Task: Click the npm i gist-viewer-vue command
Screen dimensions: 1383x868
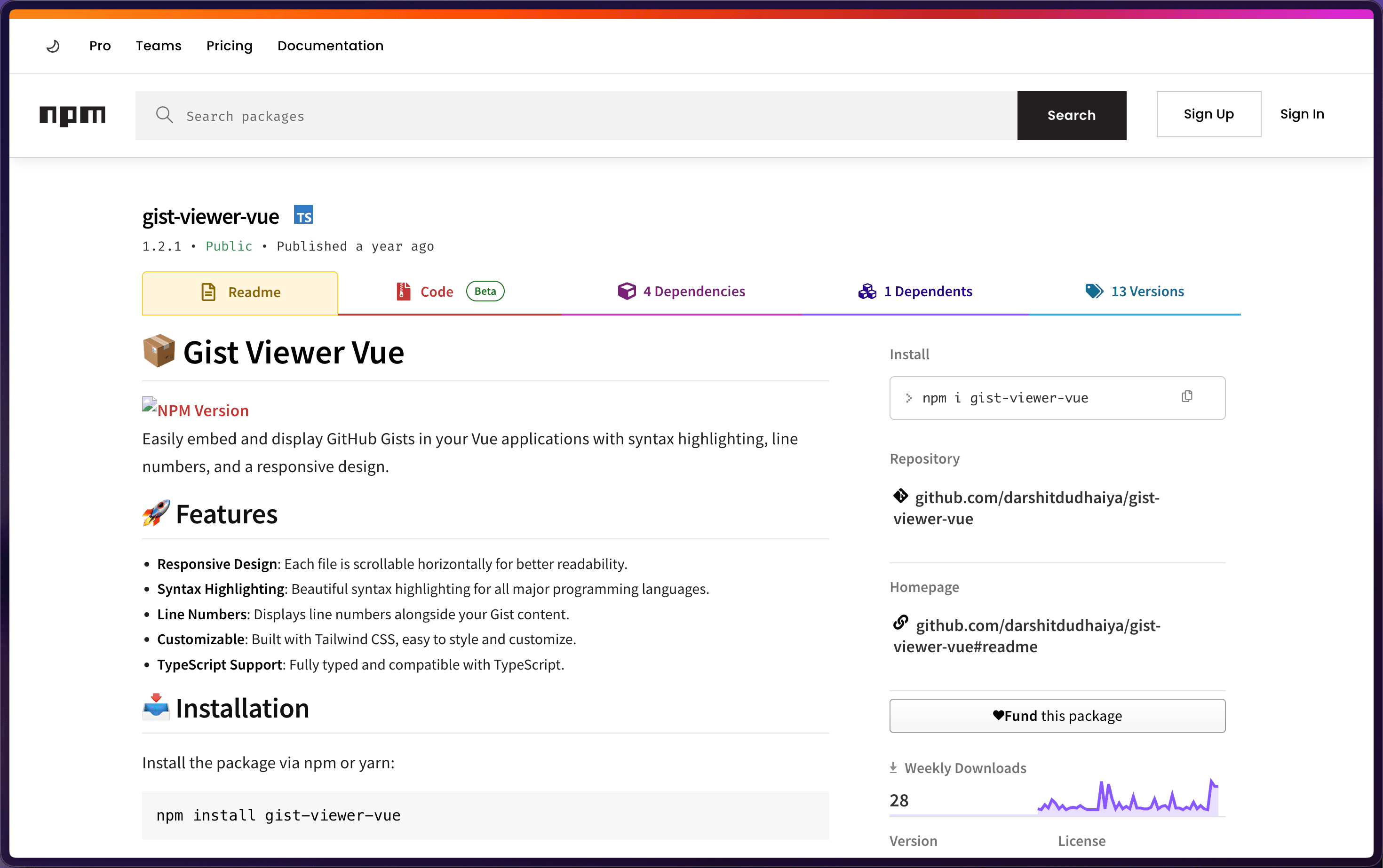Action: point(1005,398)
